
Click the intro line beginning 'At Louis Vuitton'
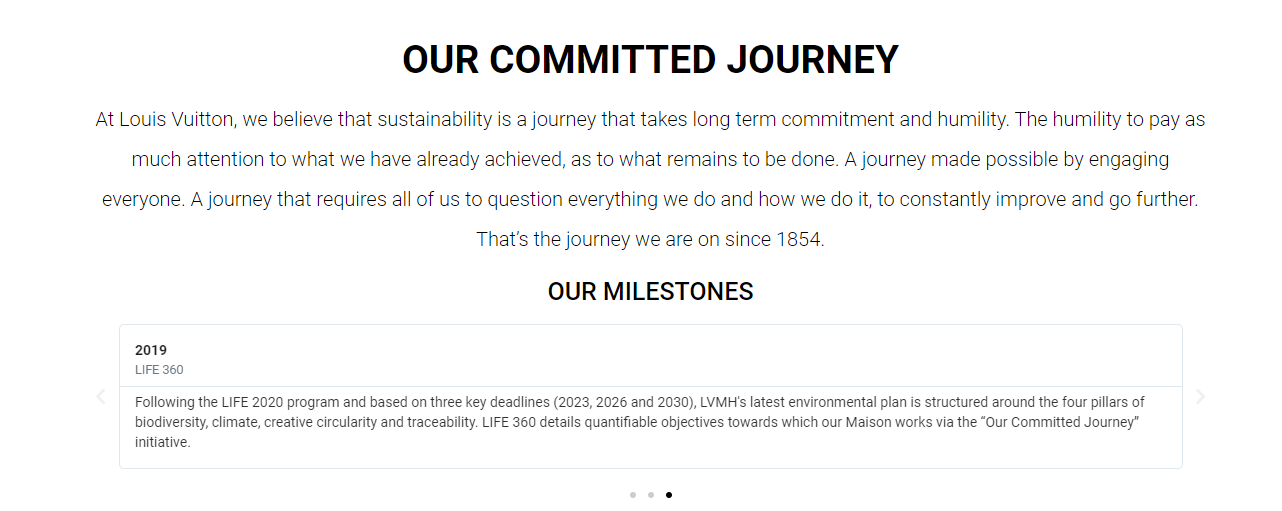click(x=650, y=120)
